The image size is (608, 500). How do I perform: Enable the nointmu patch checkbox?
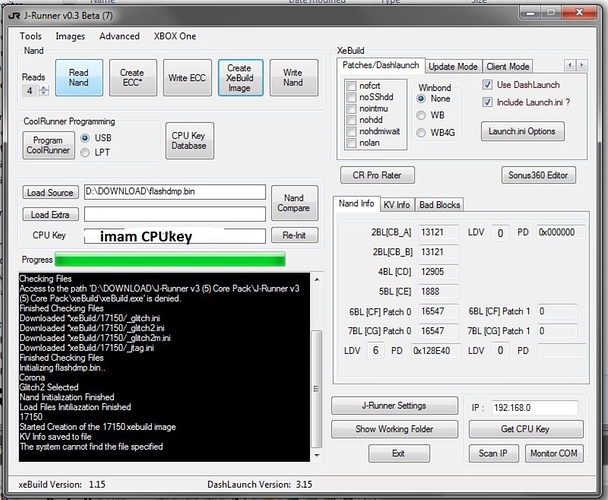click(x=351, y=109)
